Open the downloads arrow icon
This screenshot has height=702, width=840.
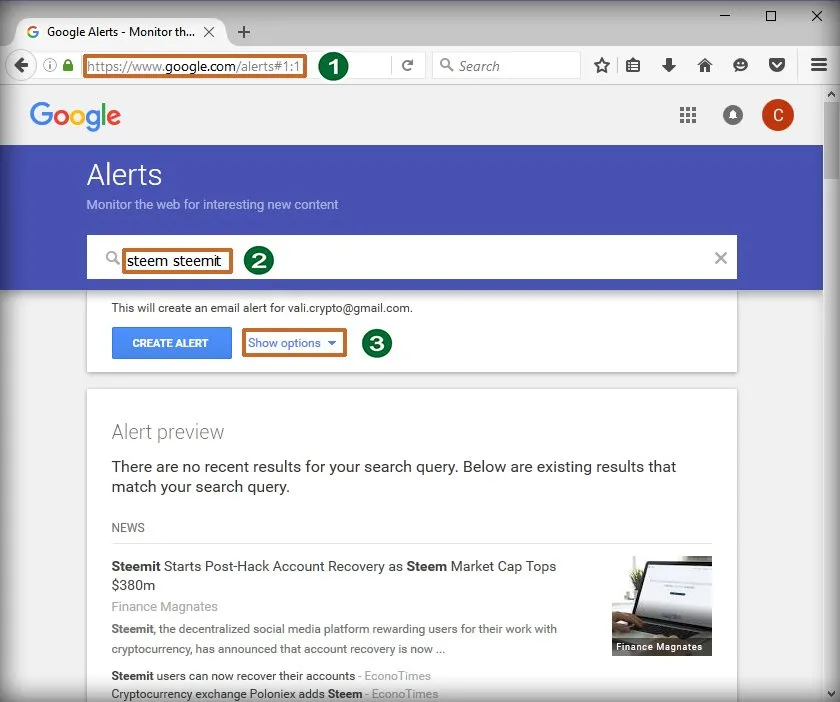click(x=669, y=65)
